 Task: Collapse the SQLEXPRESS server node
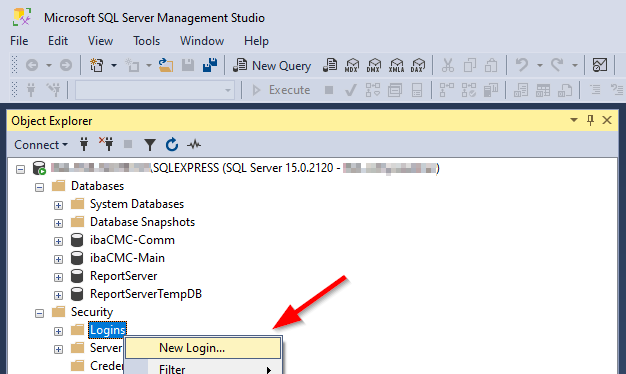[x=20, y=169]
